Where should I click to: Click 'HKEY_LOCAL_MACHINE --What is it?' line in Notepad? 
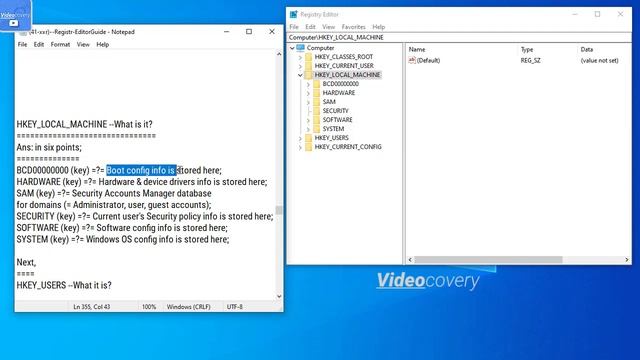coord(84,124)
